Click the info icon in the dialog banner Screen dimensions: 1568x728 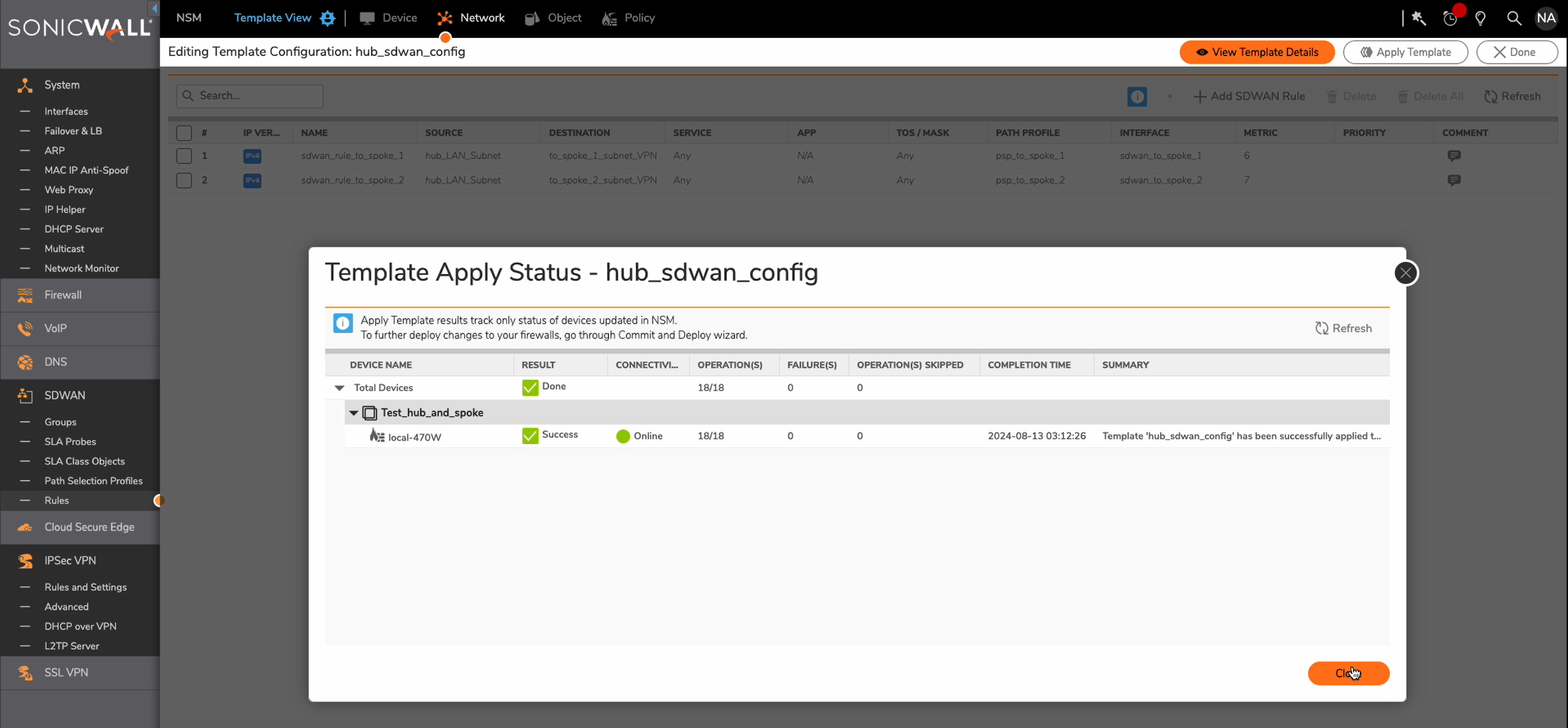(x=343, y=323)
